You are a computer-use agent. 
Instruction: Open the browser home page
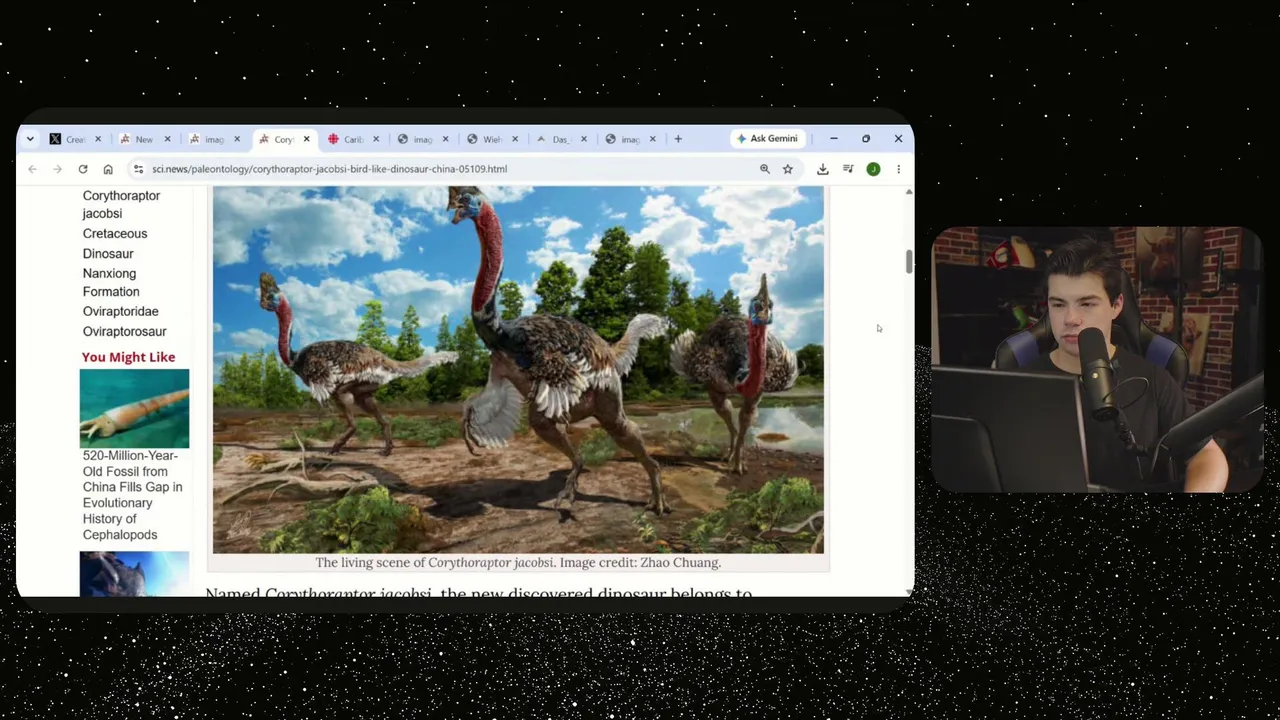click(108, 169)
